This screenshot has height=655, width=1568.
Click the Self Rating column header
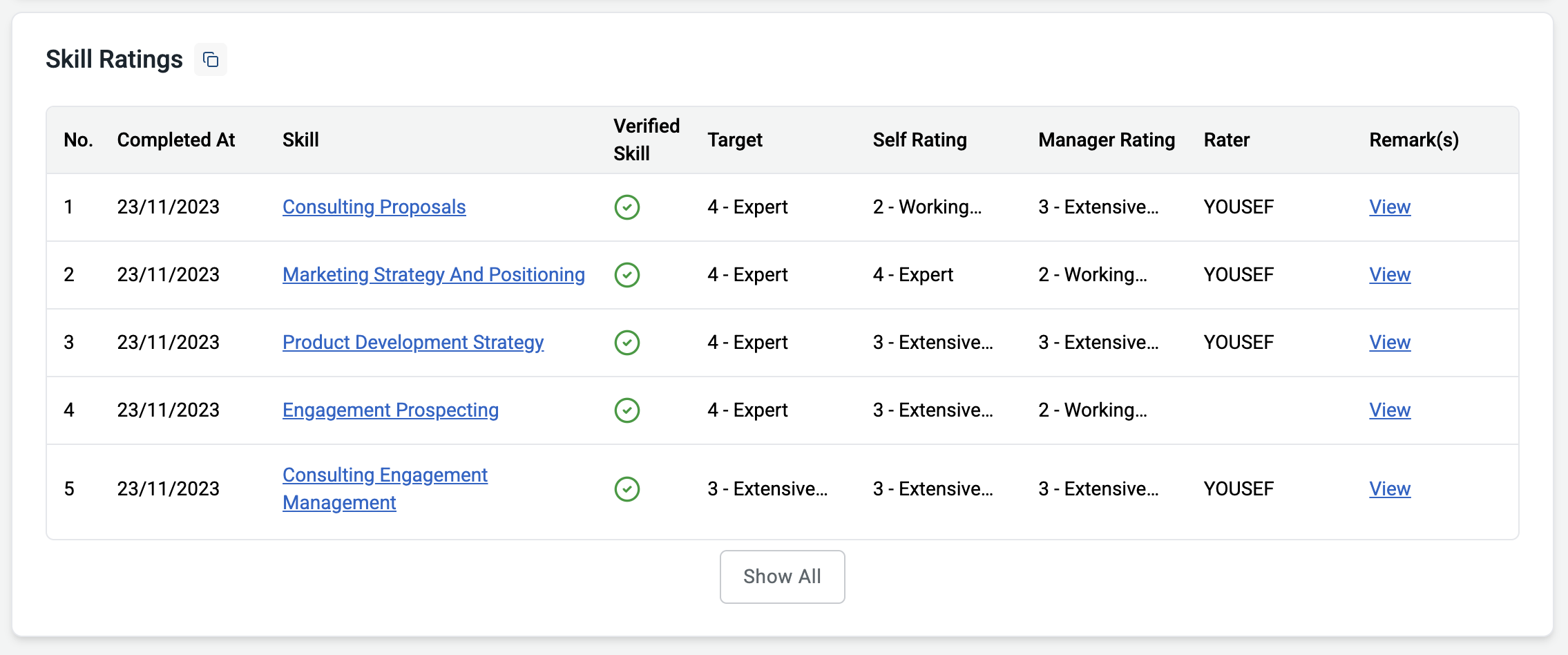coord(919,140)
